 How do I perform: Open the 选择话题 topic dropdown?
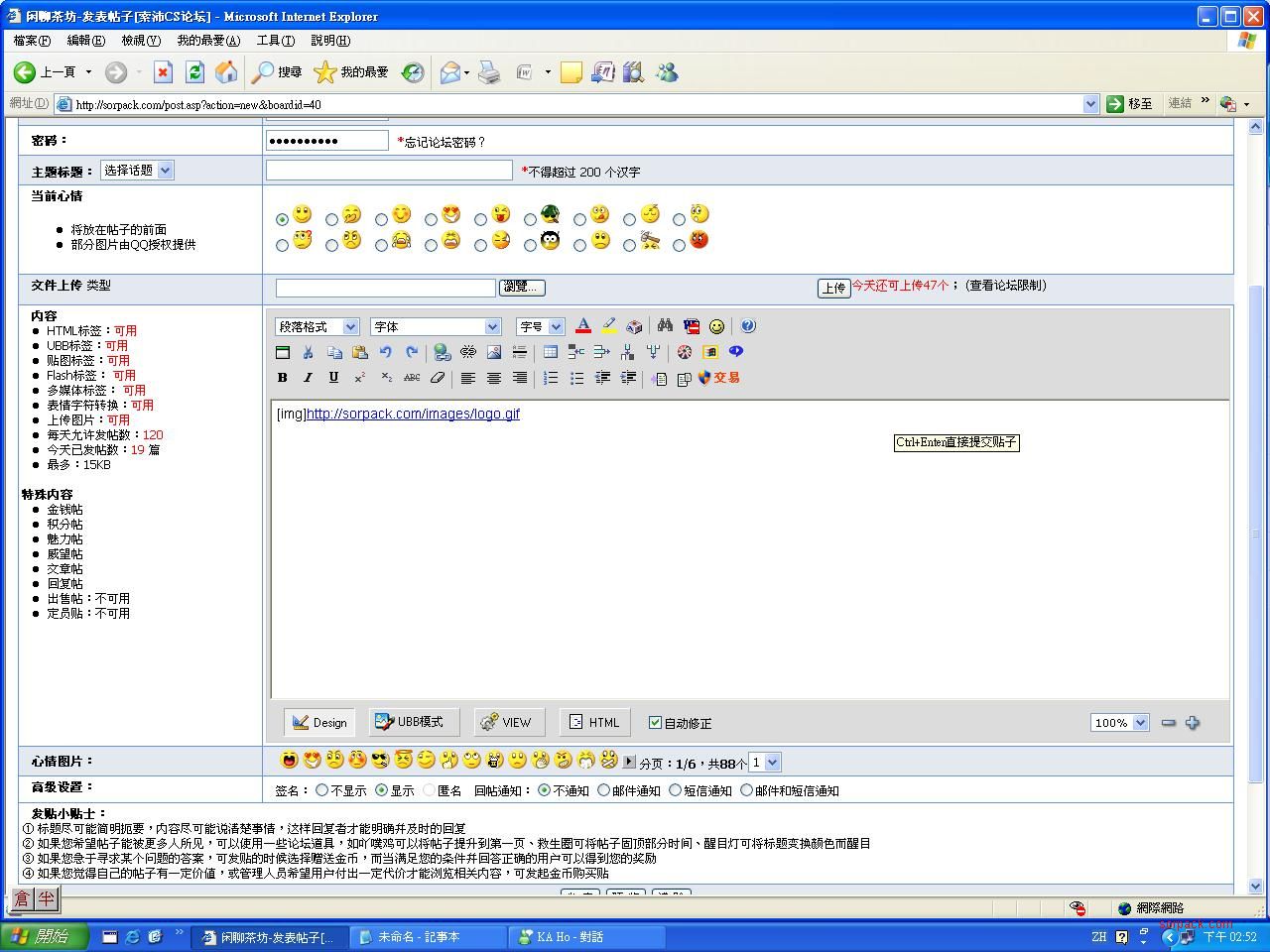[x=137, y=171]
